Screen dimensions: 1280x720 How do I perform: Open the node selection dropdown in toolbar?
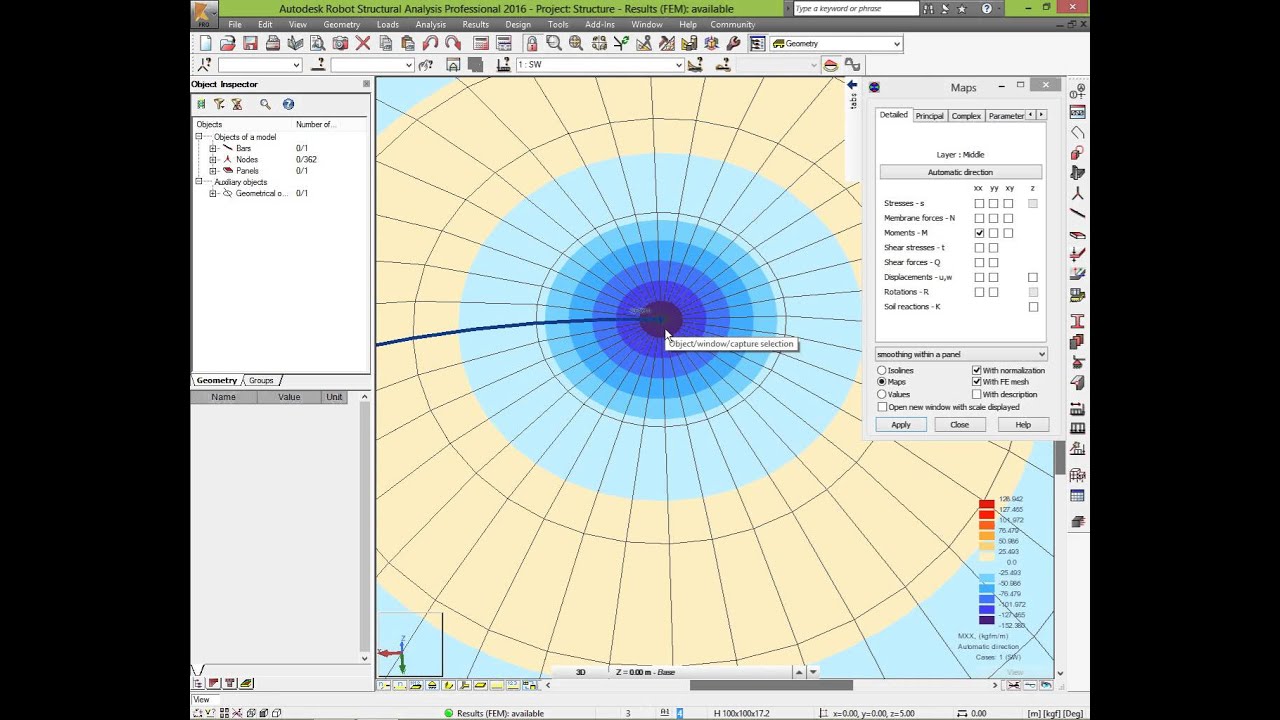tap(259, 64)
